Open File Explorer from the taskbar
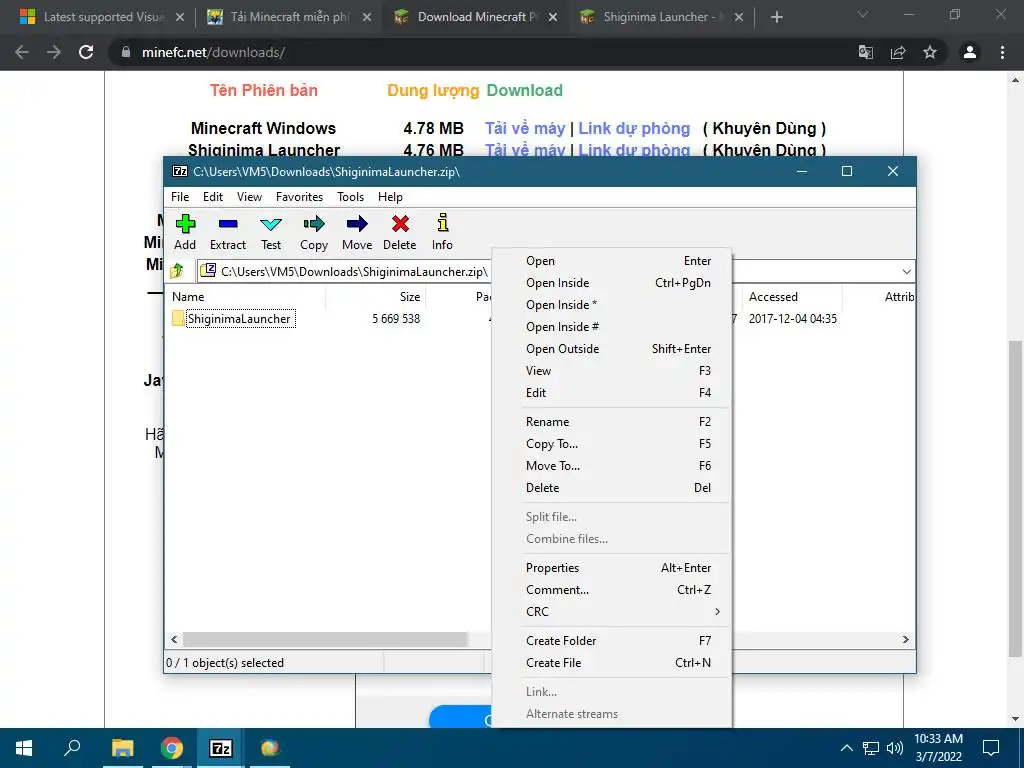1024x768 pixels. [x=123, y=748]
